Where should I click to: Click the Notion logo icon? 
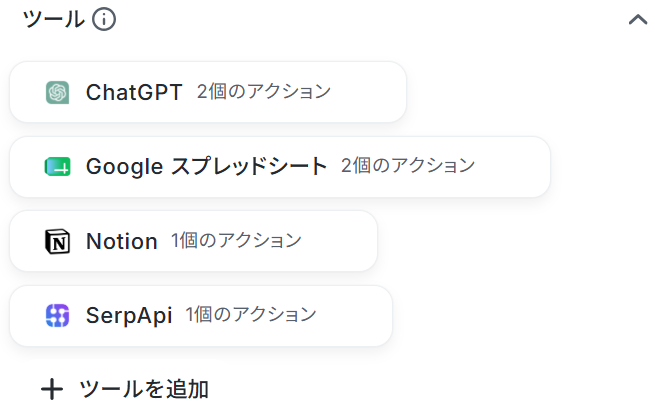[57, 241]
